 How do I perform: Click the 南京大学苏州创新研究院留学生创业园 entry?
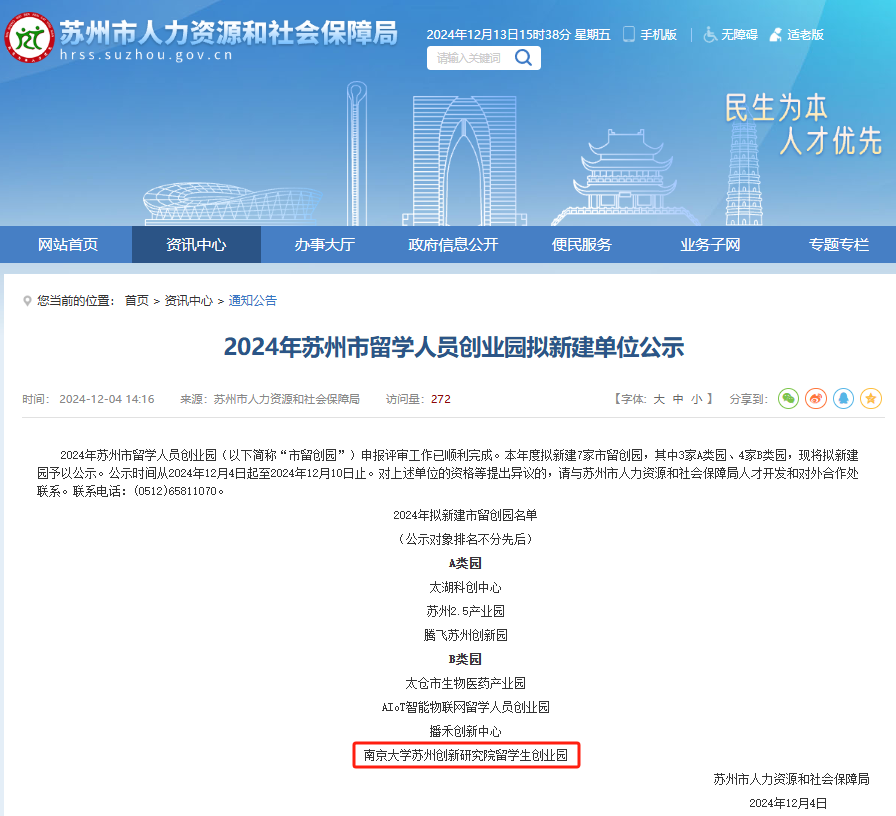466,755
